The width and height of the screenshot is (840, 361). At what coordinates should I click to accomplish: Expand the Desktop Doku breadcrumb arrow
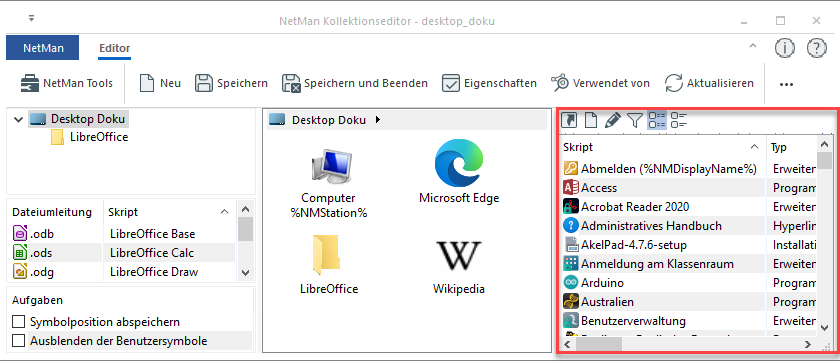pos(378,120)
